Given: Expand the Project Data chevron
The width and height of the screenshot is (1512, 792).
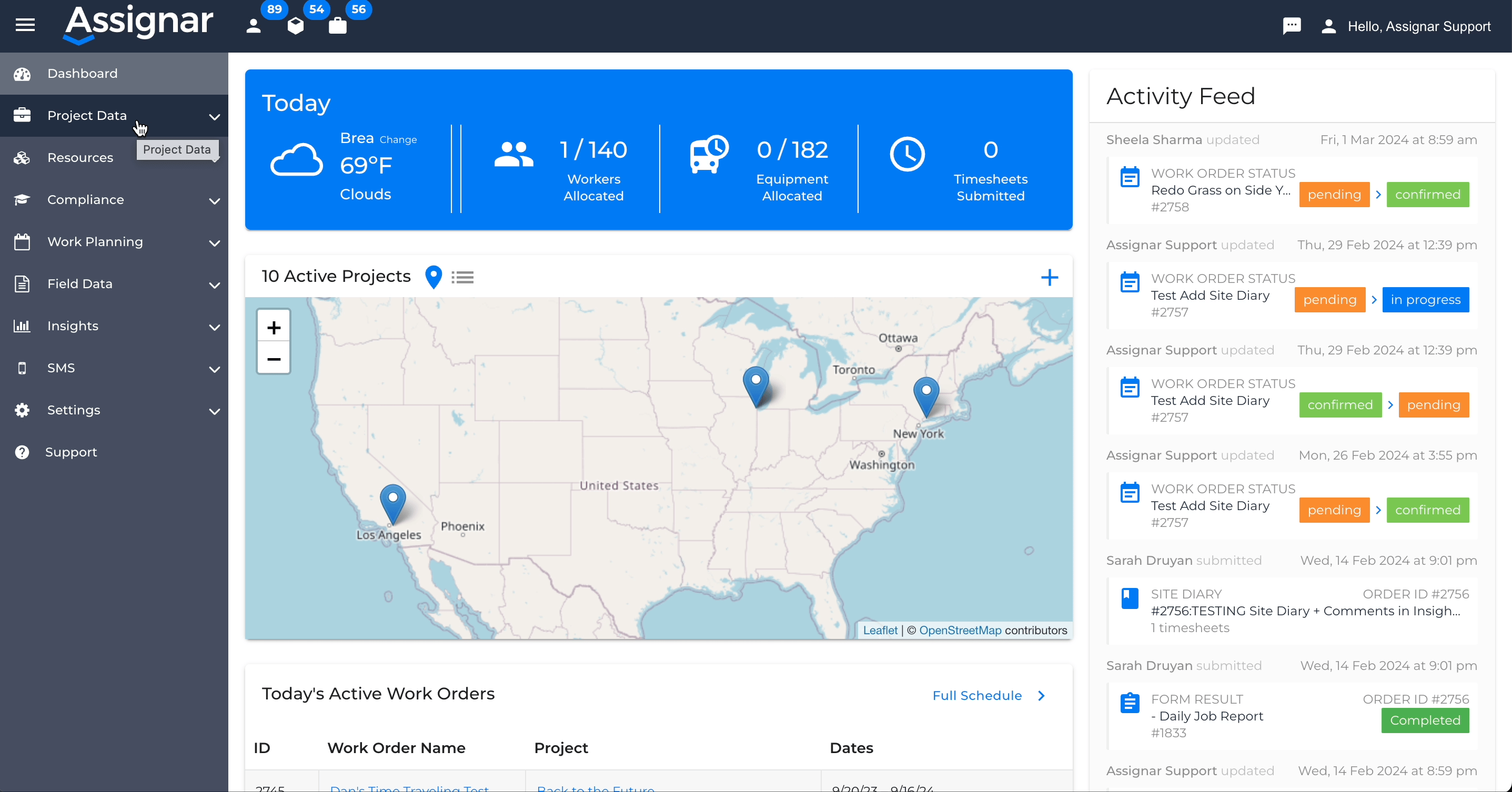Looking at the screenshot, I should pos(215,117).
